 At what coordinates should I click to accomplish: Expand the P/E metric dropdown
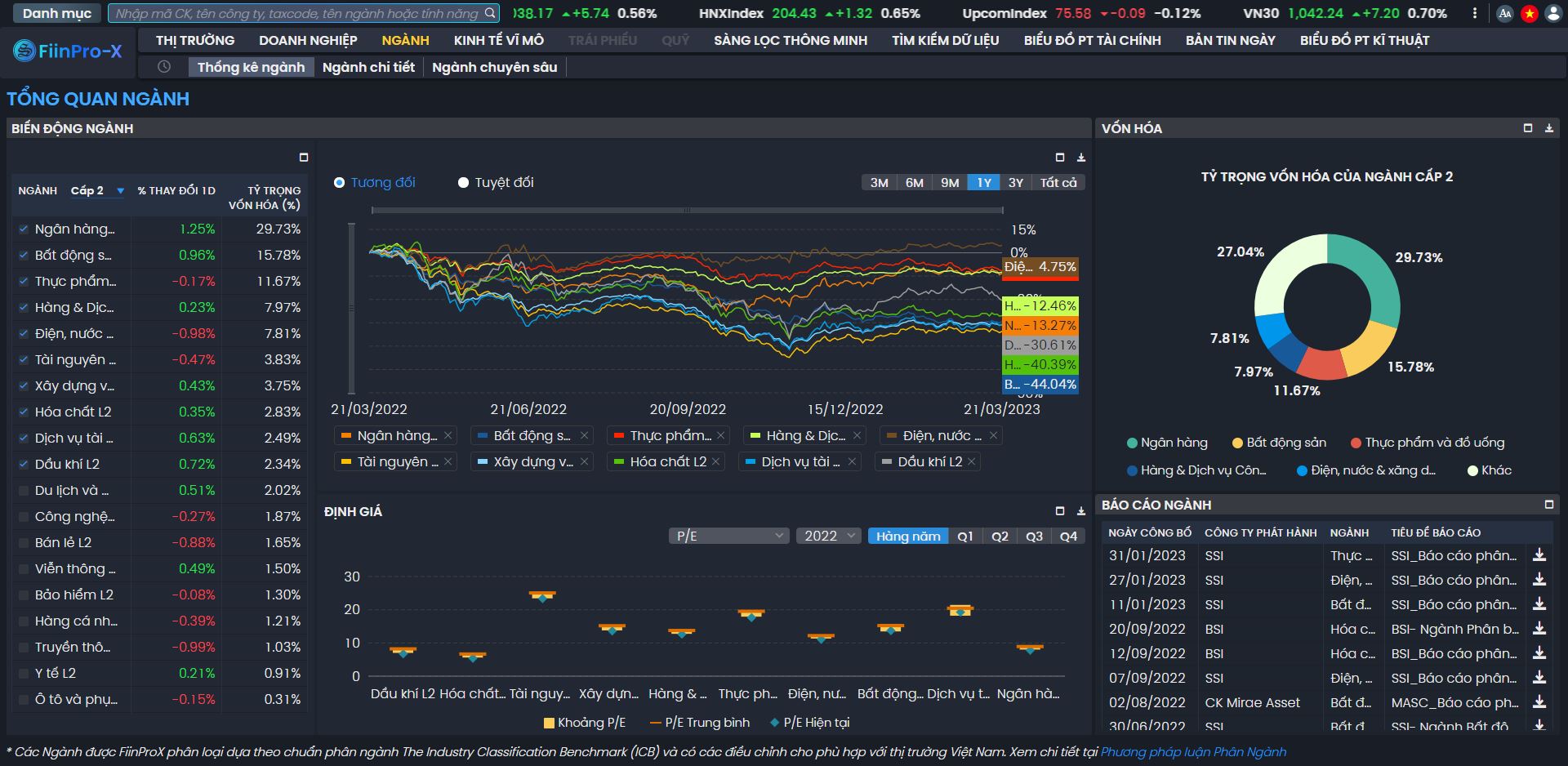[x=728, y=536]
